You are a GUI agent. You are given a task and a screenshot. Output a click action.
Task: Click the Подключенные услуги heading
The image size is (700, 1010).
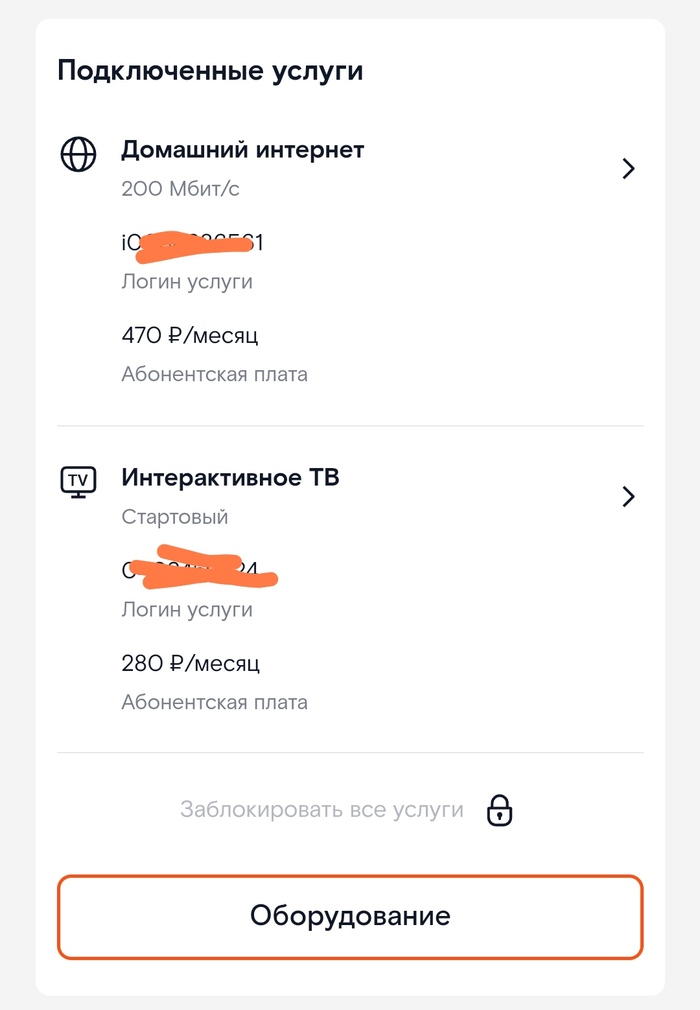pyautogui.click(x=210, y=71)
